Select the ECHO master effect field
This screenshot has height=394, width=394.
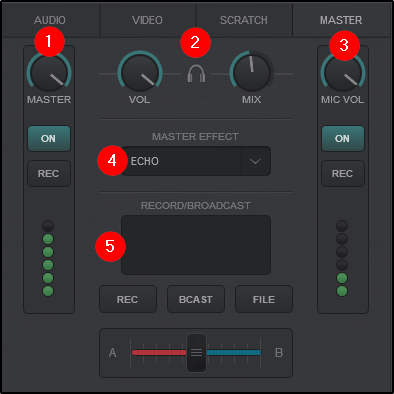click(182, 161)
